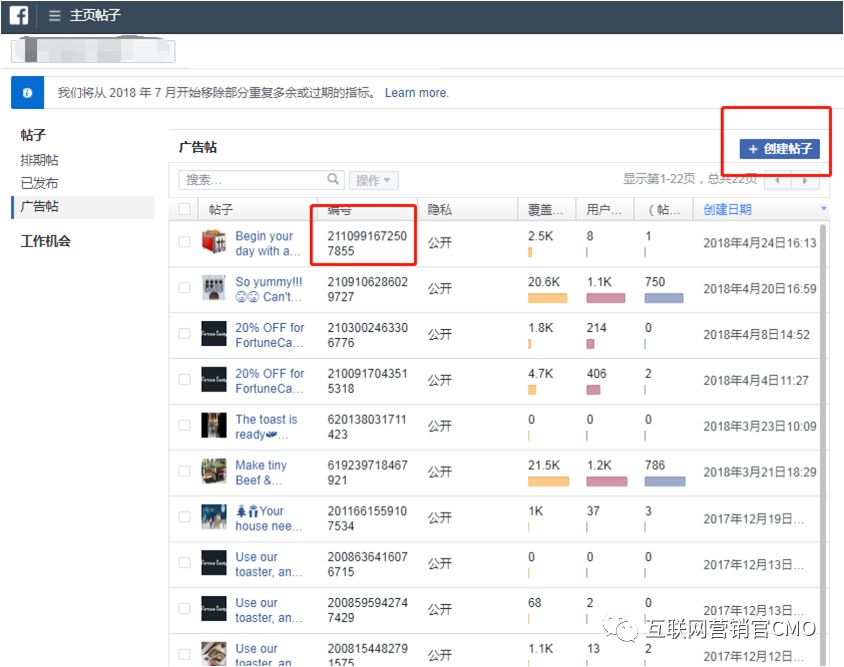Click the Facebook logo icon
The width and height of the screenshot is (844, 667).
[x=19, y=15]
